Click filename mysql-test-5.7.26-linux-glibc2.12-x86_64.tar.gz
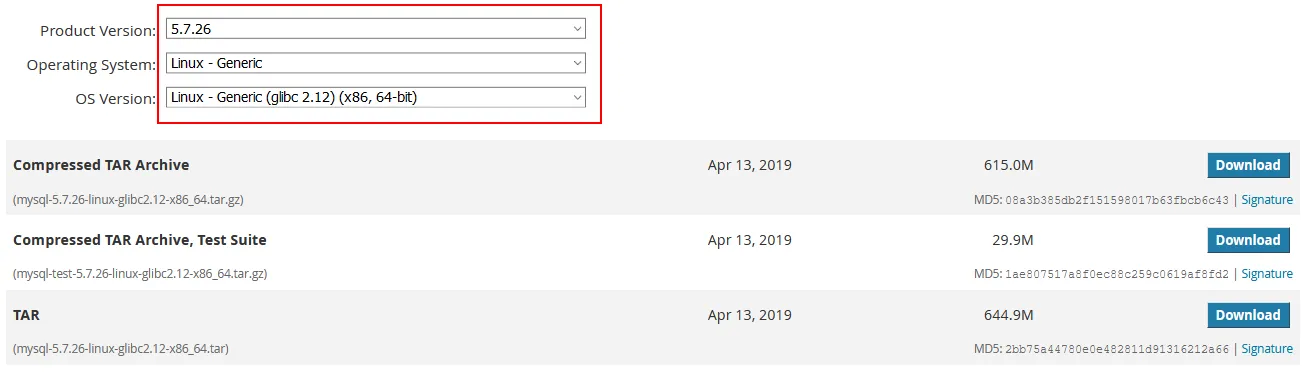This screenshot has height=374, width=1311. [140, 274]
